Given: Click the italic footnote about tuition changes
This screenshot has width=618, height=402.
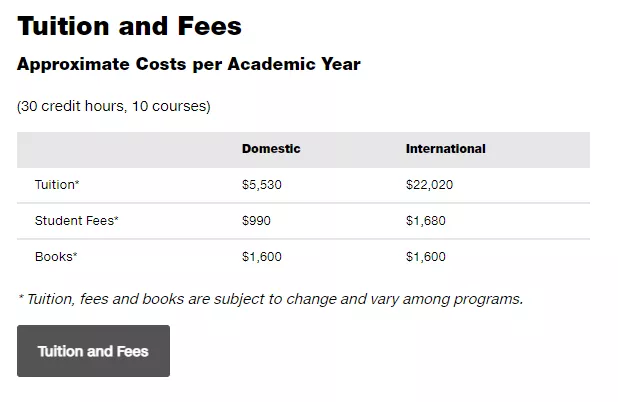Looking at the screenshot, I should point(271,299).
